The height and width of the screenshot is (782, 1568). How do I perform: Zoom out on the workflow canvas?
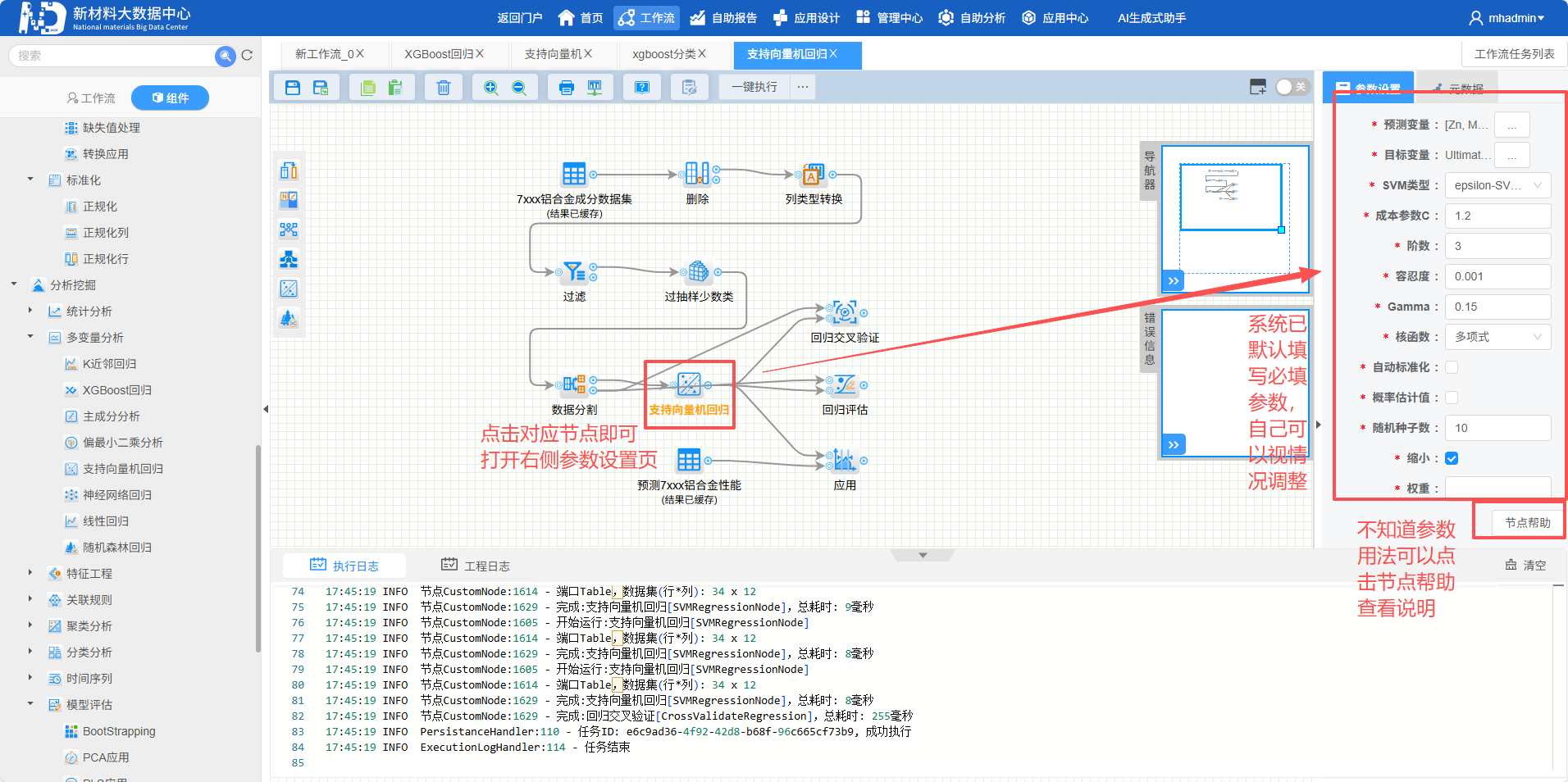coord(519,88)
